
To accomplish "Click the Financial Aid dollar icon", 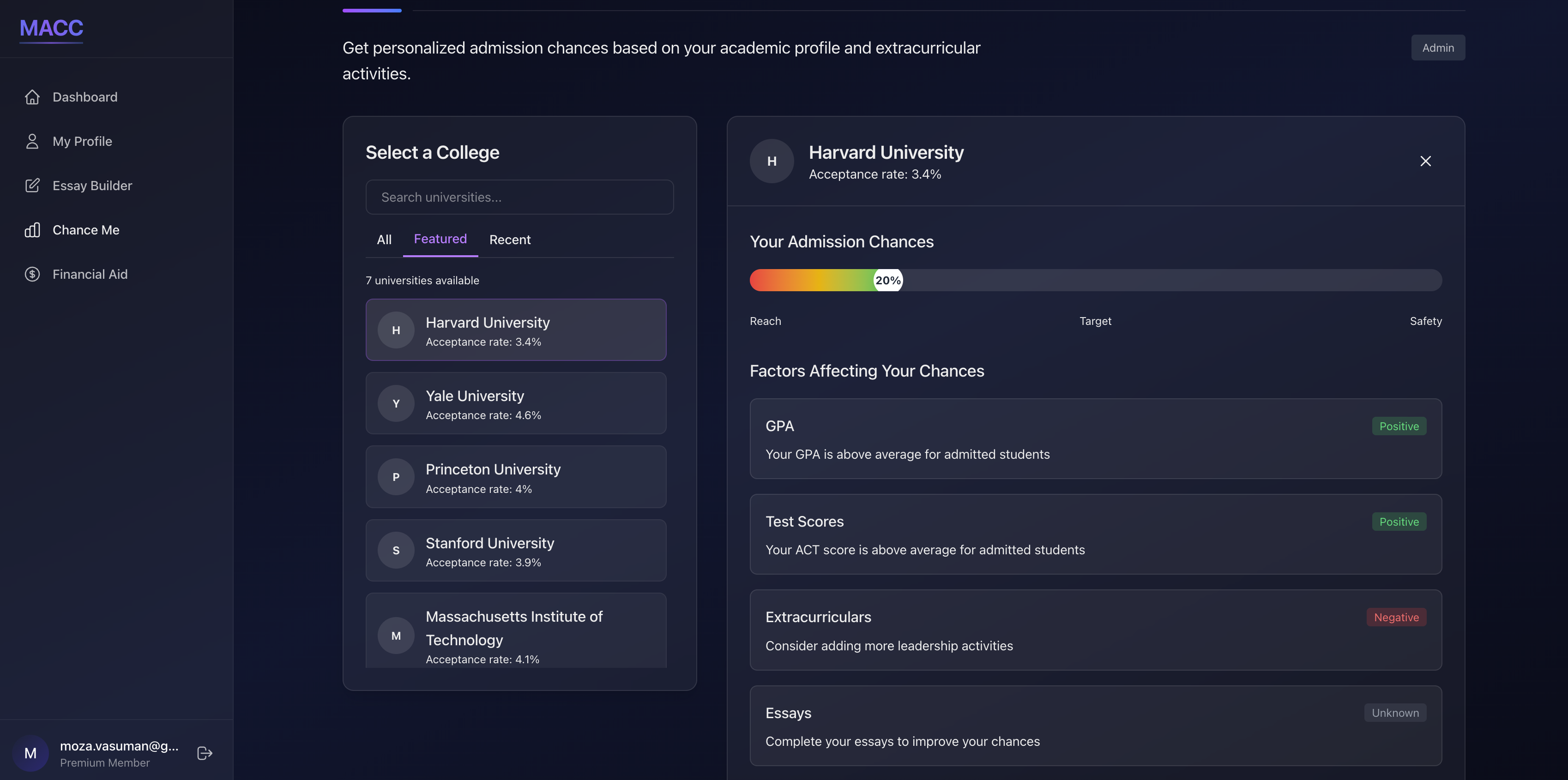I will [32, 275].
